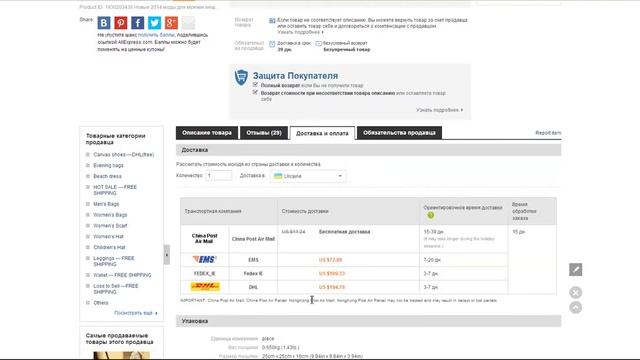
Task: Click the Fedex IE shipping price
Action: (331, 273)
